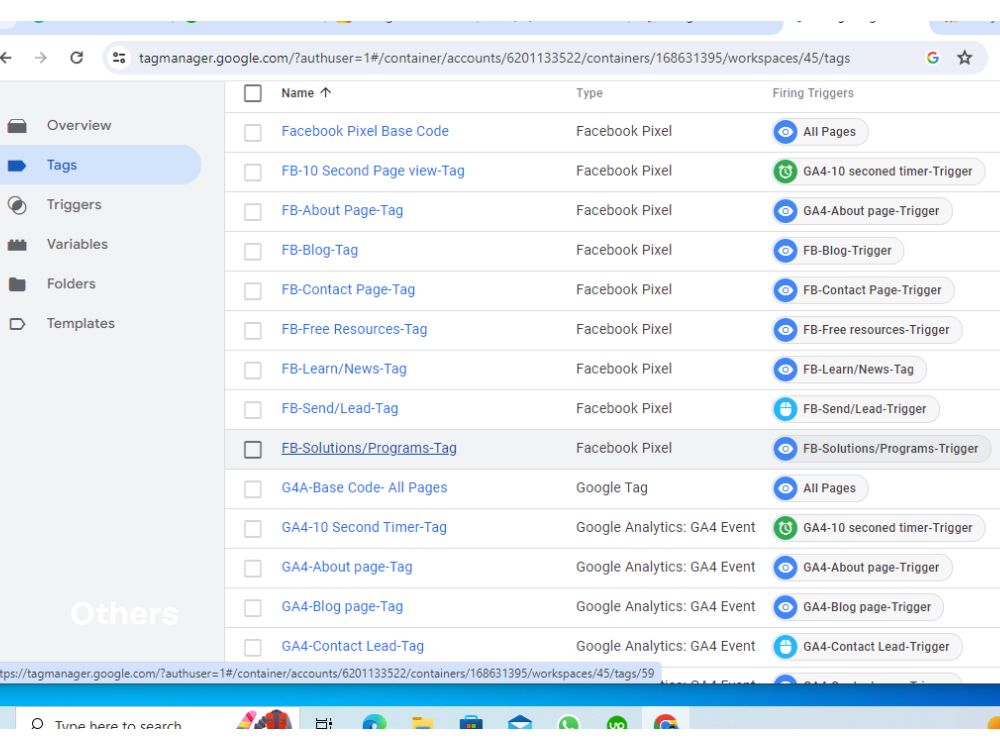
Task: Click the Folders icon in sidebar
Action: click(x=17, y=284)
